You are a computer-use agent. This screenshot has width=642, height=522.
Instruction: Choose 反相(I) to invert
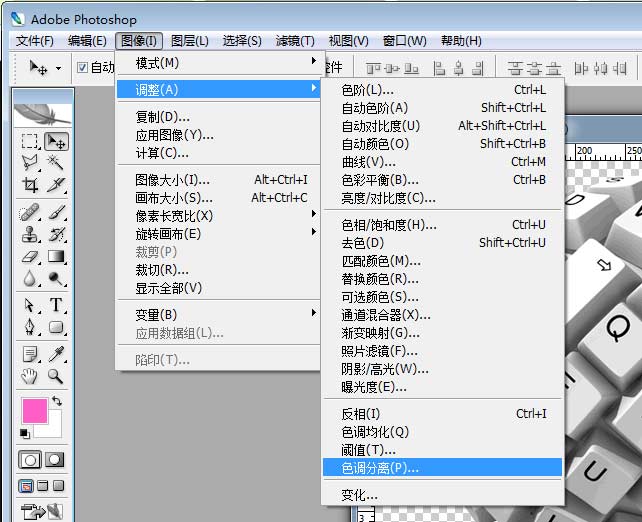(x=442, y=414)
